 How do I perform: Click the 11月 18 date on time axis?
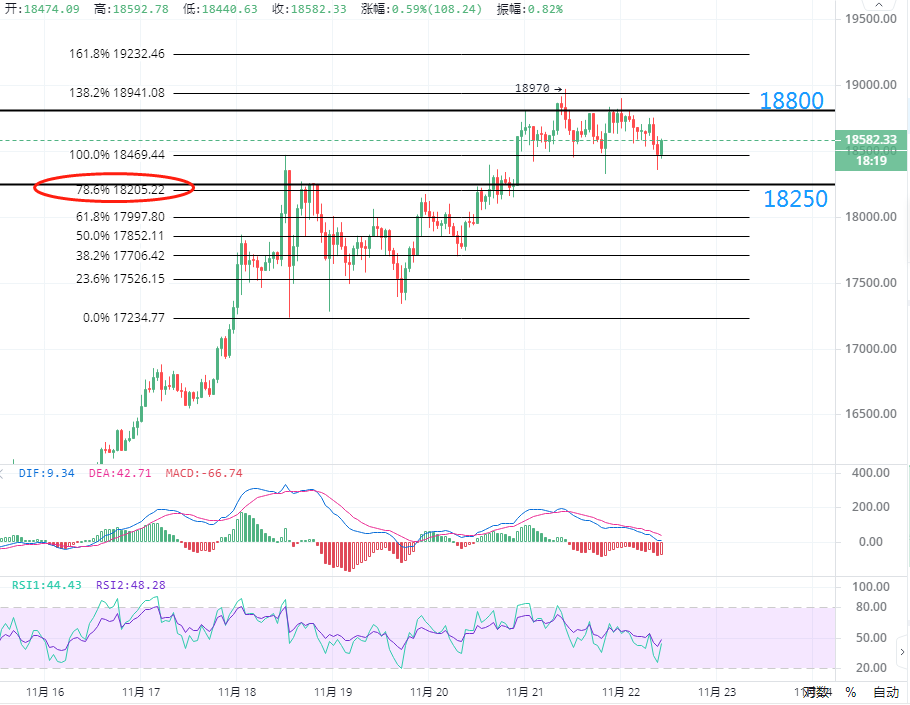(x=237, y=692)
